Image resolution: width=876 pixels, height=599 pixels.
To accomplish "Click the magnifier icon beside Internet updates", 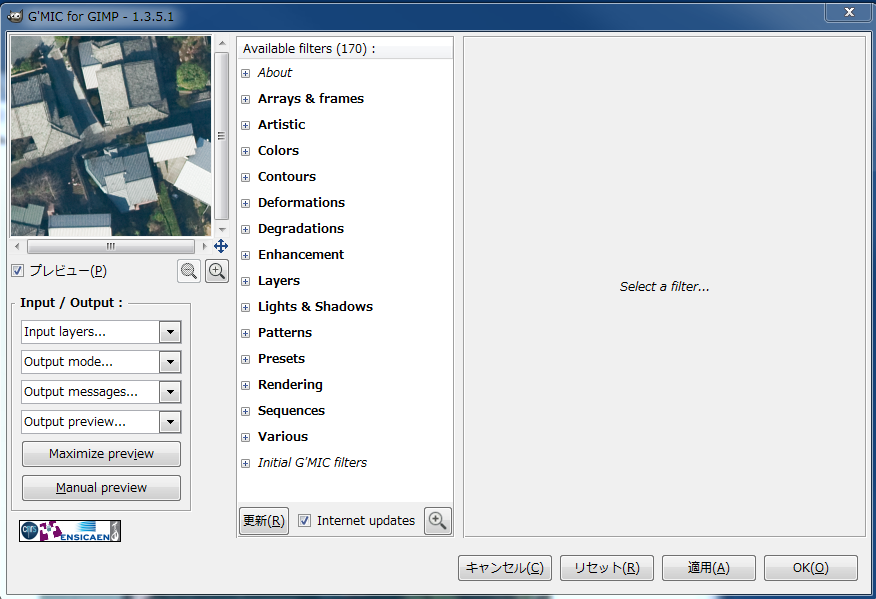I will tap(437, 521).
